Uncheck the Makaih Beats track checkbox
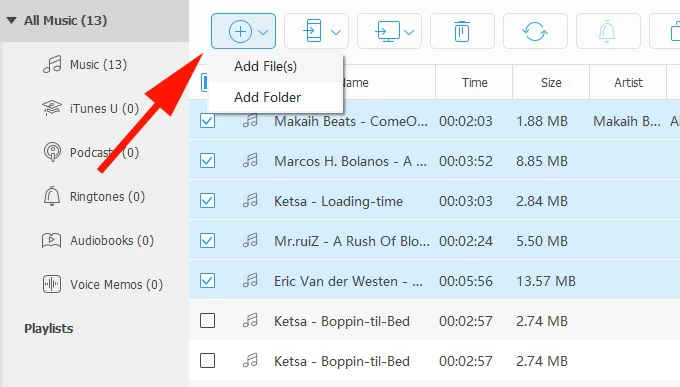680x387 pixels. (x=207, y=121)
